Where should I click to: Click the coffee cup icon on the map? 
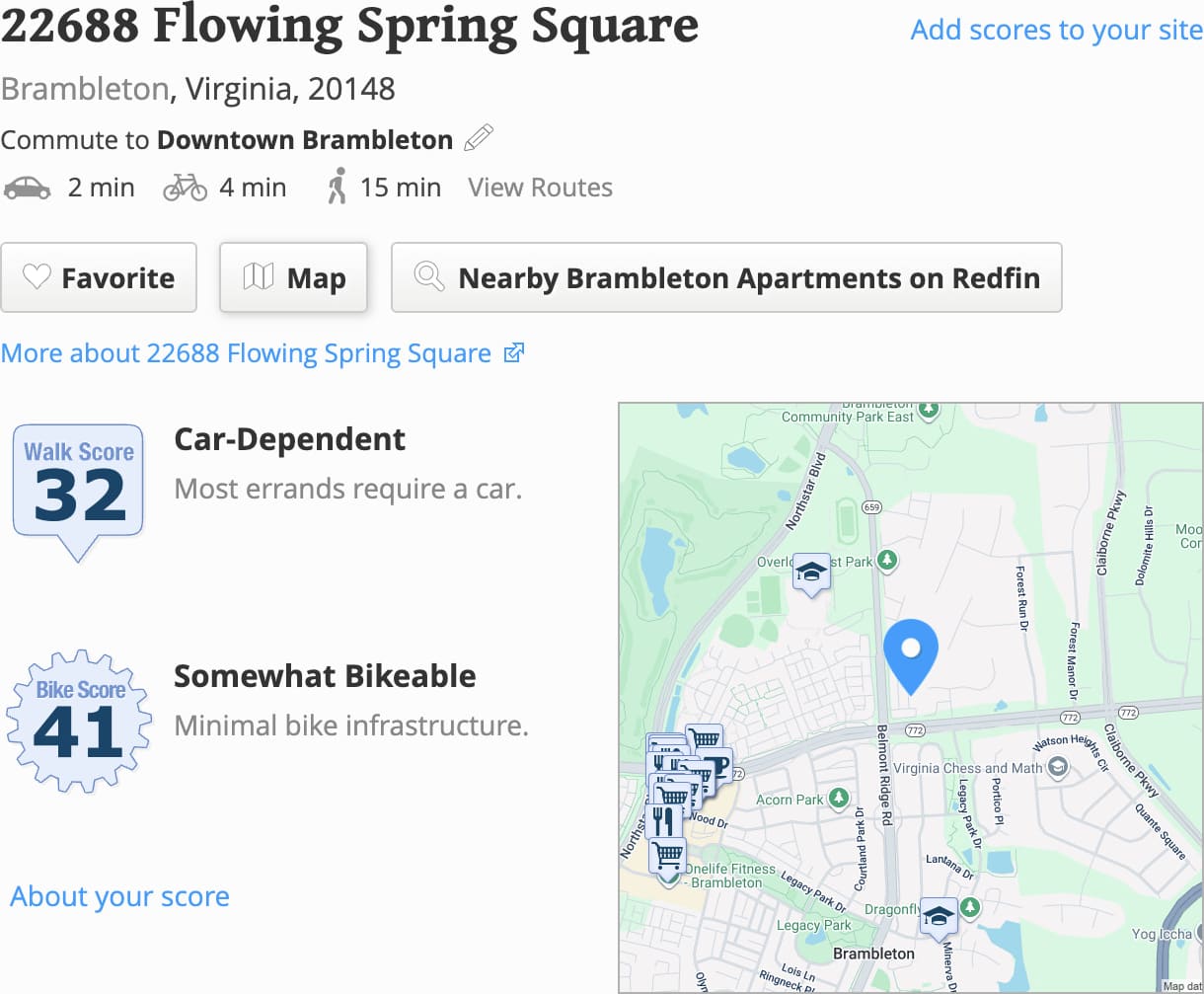click(x=719, y=765)
